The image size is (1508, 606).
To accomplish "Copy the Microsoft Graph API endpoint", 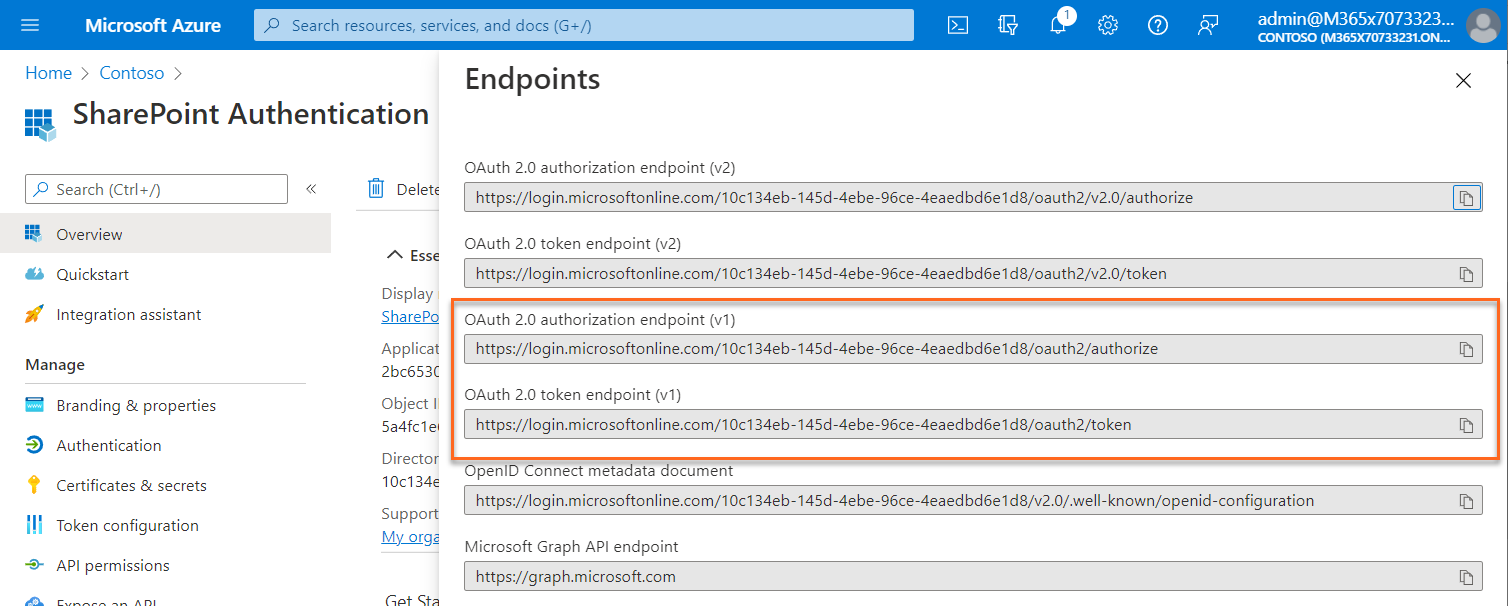I will pos(1466,576).
